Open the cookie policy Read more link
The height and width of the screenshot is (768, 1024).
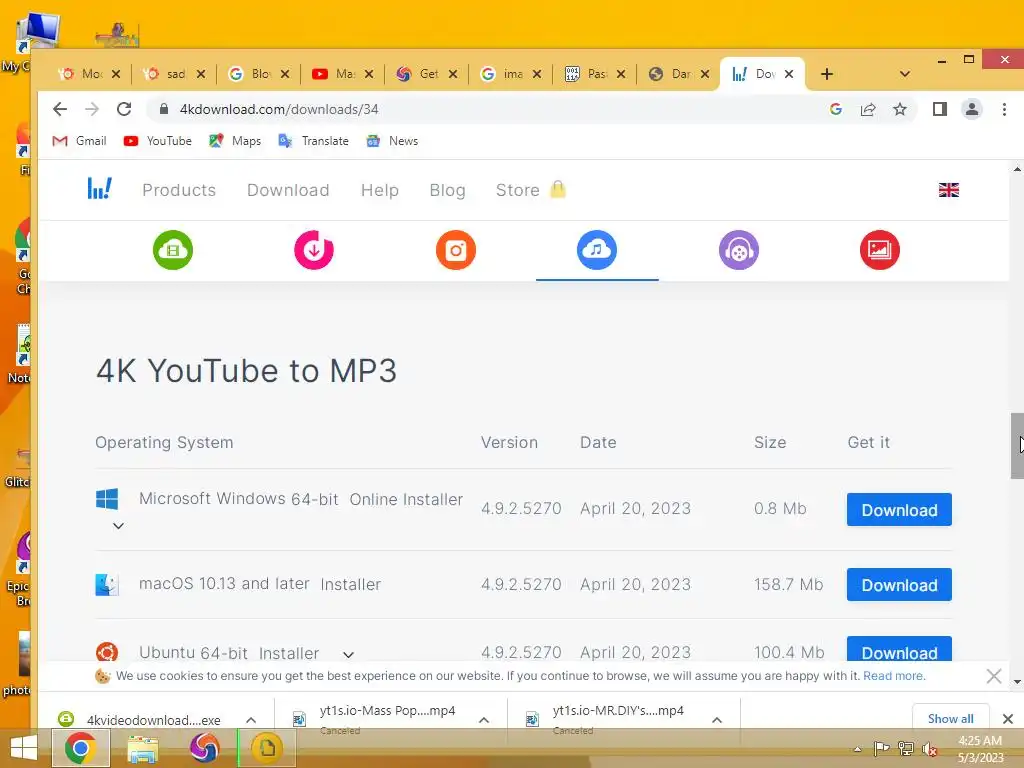point(894,676)
